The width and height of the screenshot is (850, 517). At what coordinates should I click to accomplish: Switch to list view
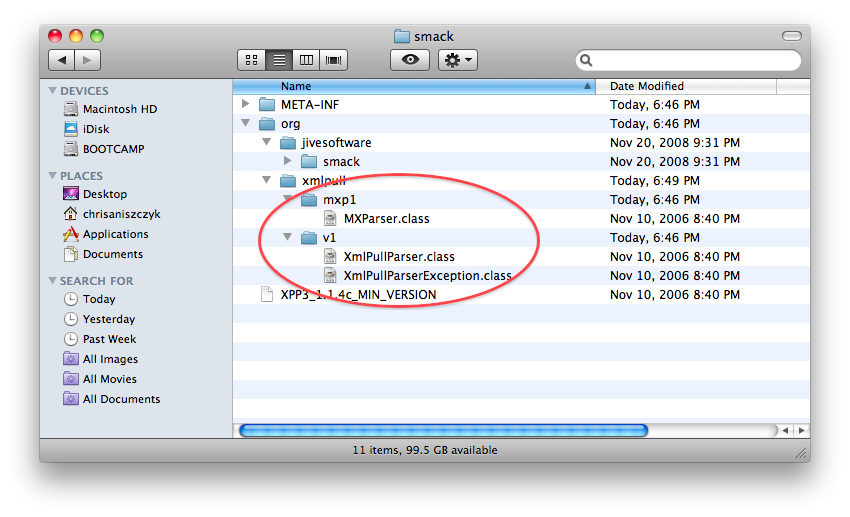[x=279, y=60]
